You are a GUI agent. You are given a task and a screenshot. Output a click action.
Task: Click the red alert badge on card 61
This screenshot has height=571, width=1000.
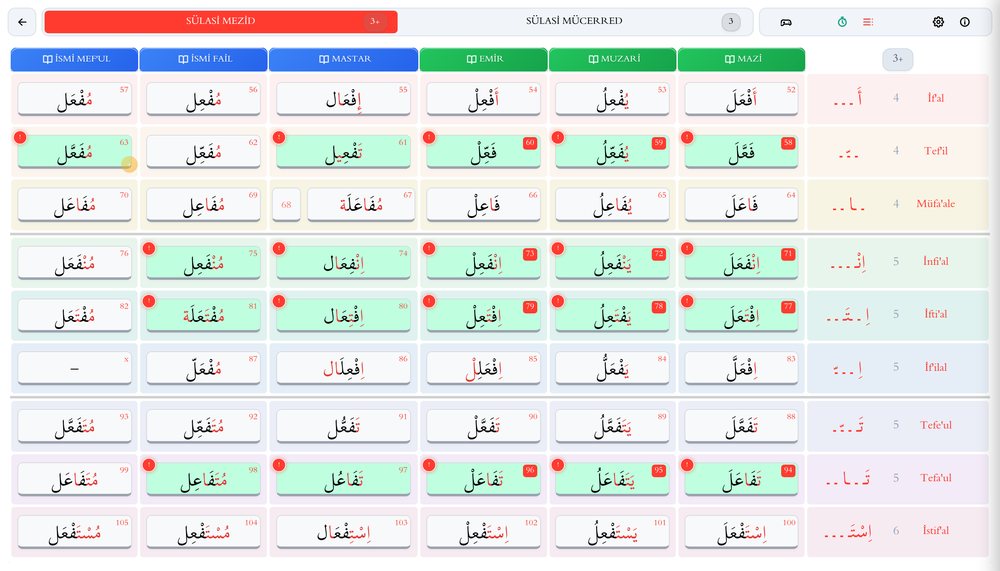click(x=279, y=137)
